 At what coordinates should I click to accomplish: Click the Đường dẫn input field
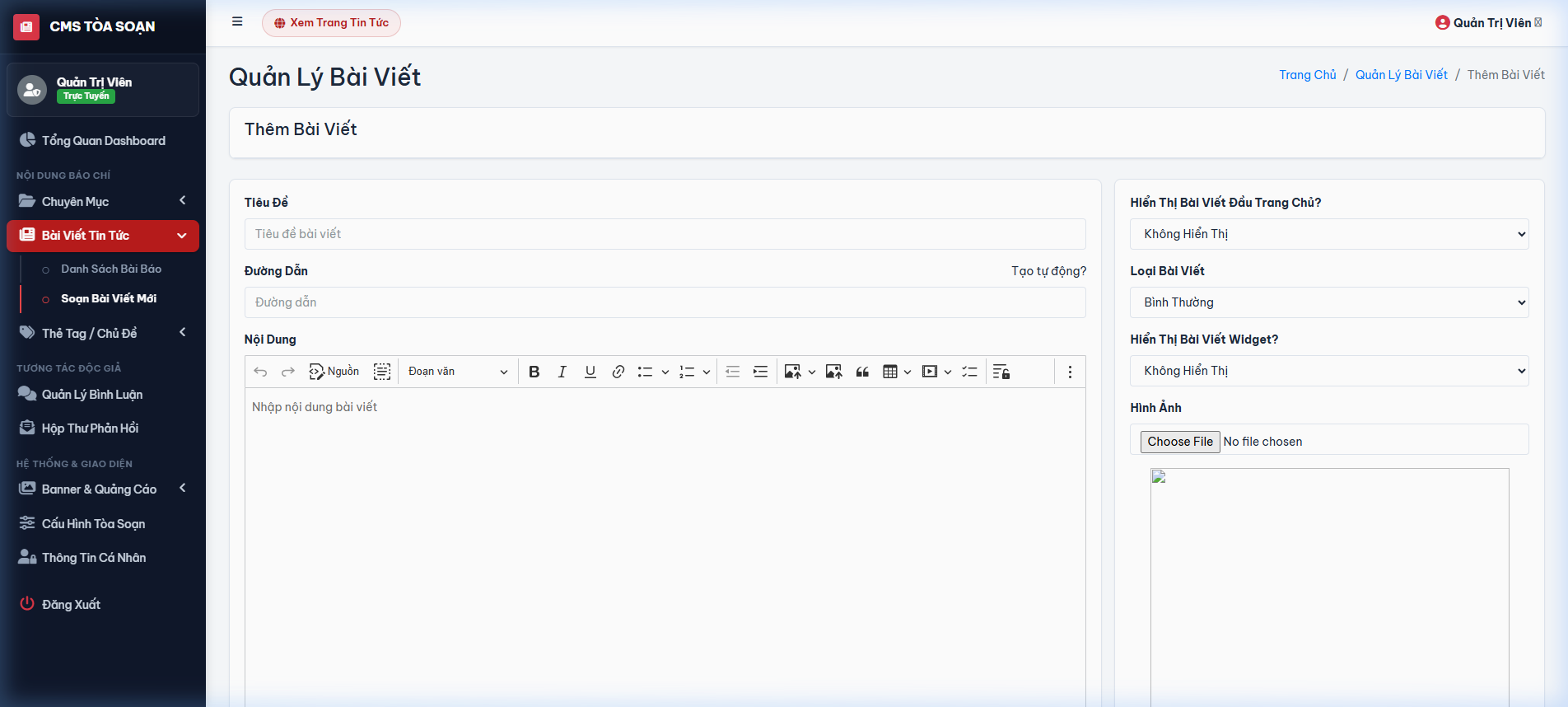click(665, 302)
